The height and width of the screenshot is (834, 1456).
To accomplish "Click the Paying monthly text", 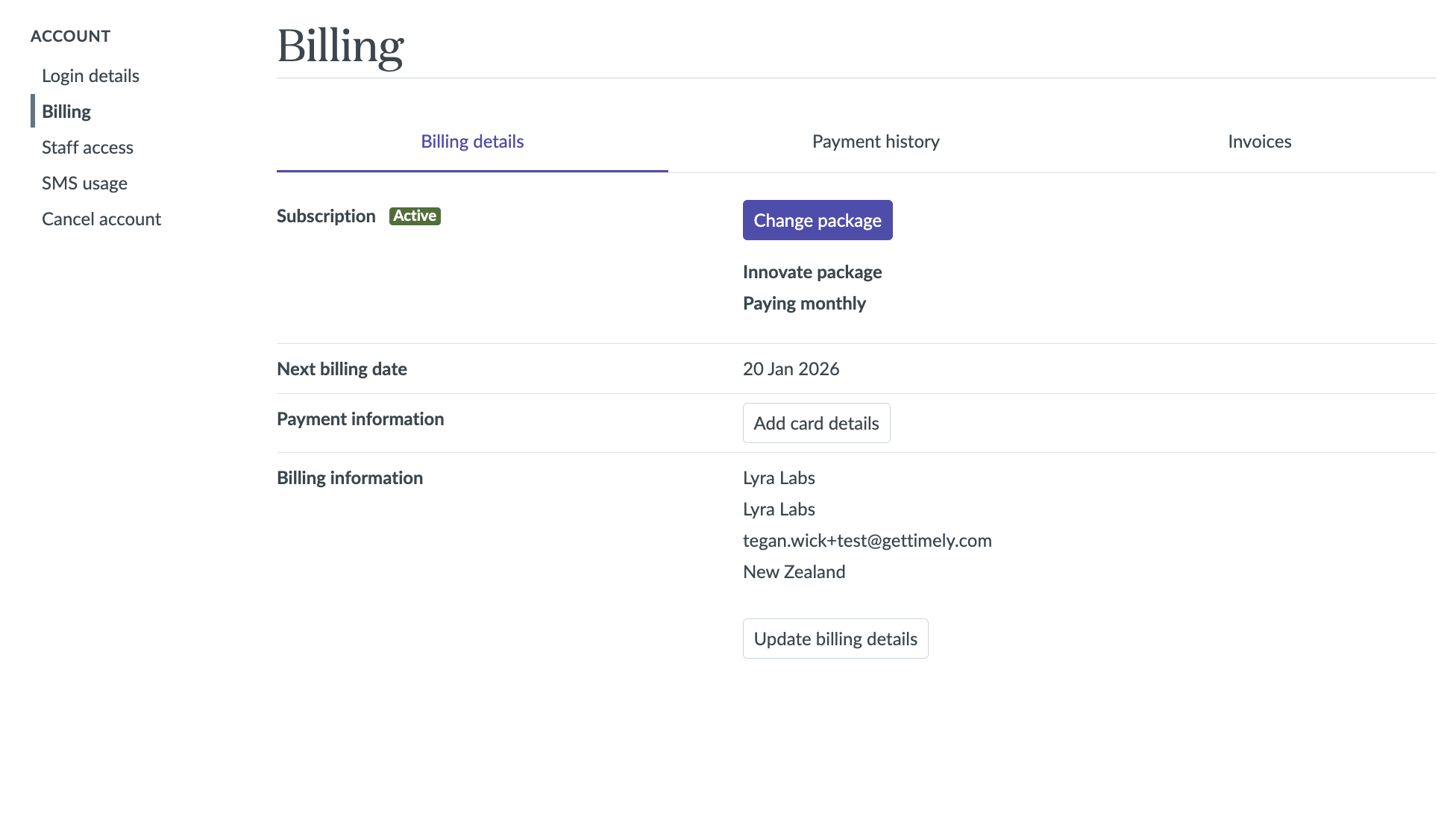I will [x=804, y=304].
